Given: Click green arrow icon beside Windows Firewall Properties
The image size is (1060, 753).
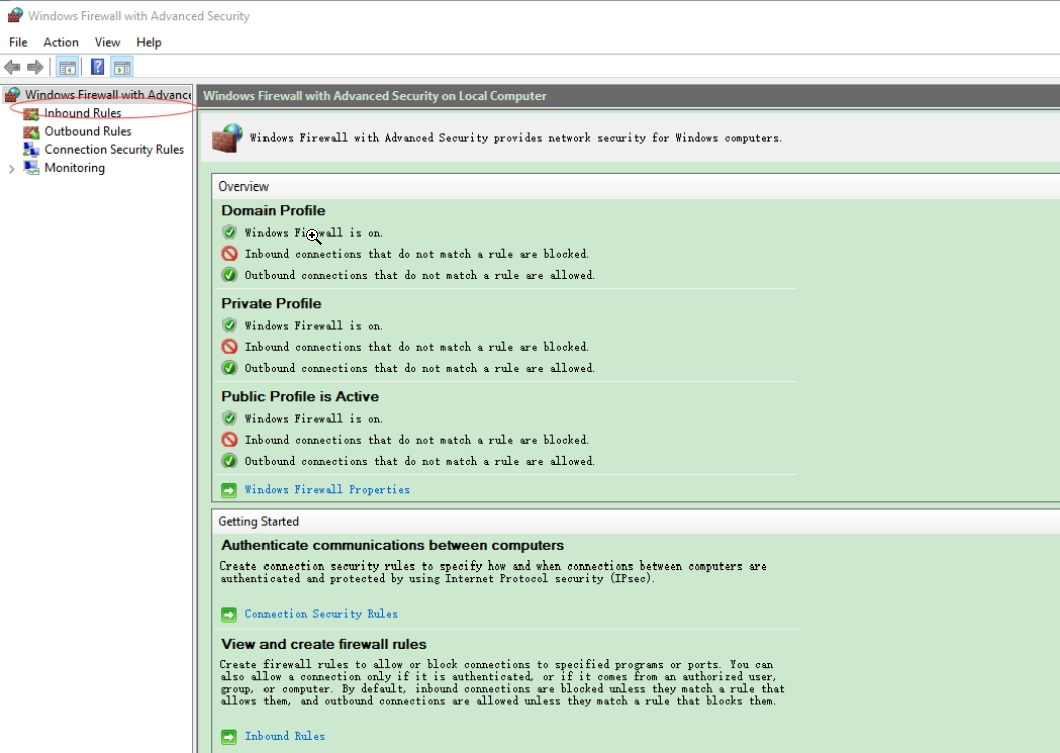Looking at the screenshot, I should [229, 490].
